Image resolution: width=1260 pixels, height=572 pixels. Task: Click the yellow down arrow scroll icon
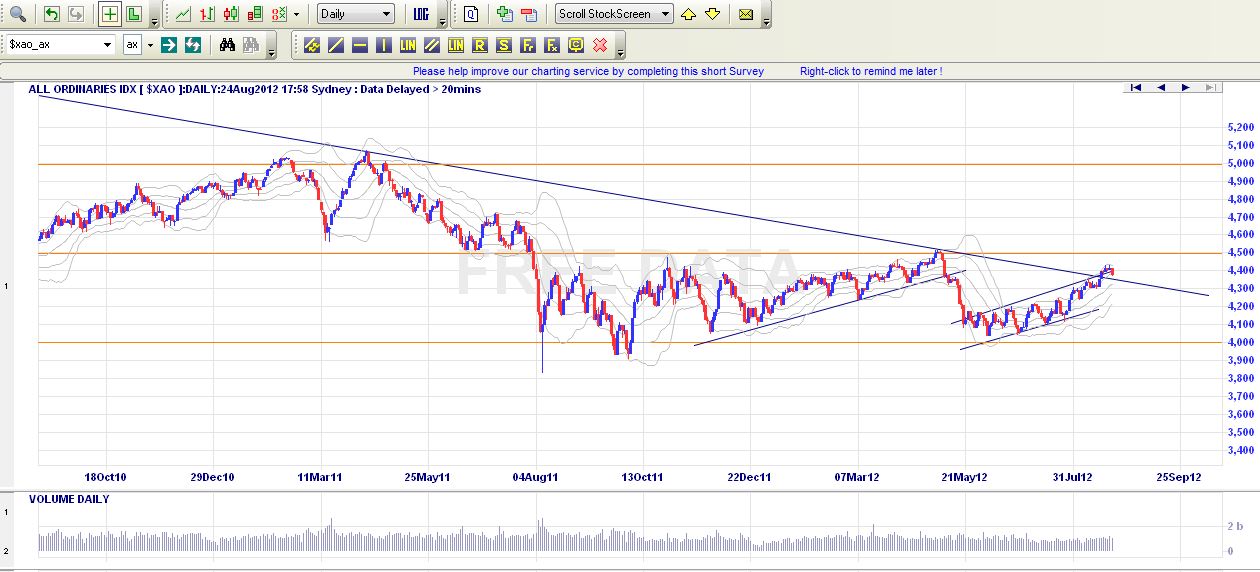pyautogui.click(x=712, y=14)
